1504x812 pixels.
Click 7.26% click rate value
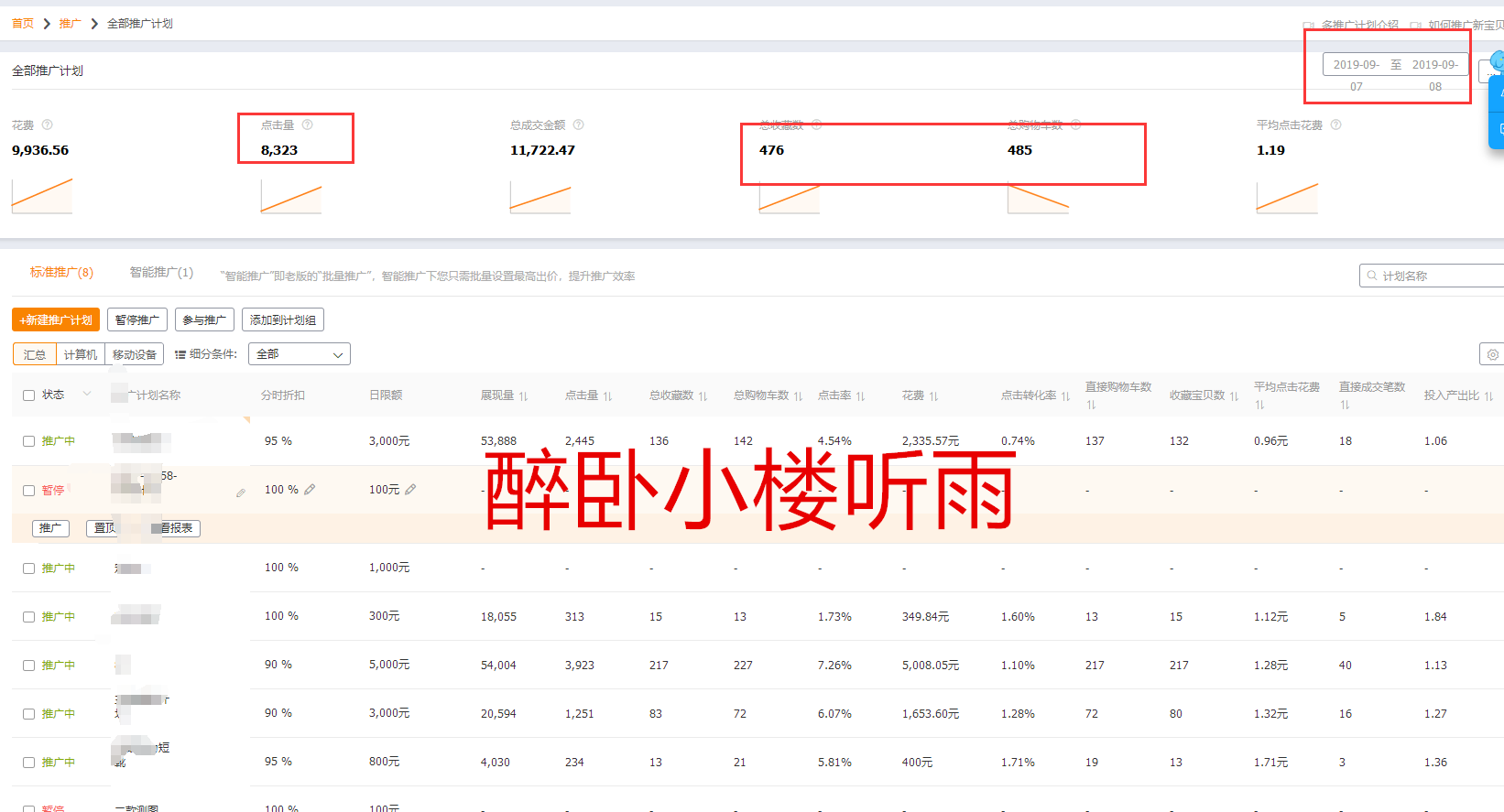click(834, 666)
